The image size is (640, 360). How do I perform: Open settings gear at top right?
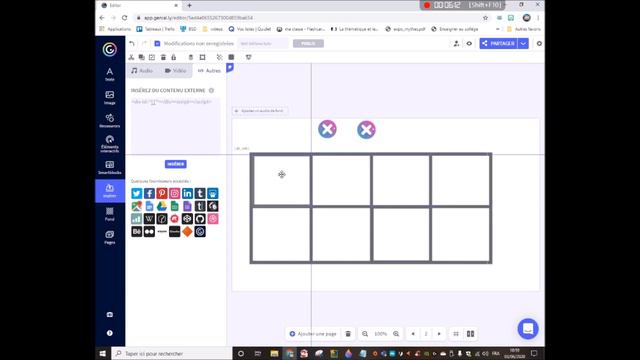tap(539, 43)
